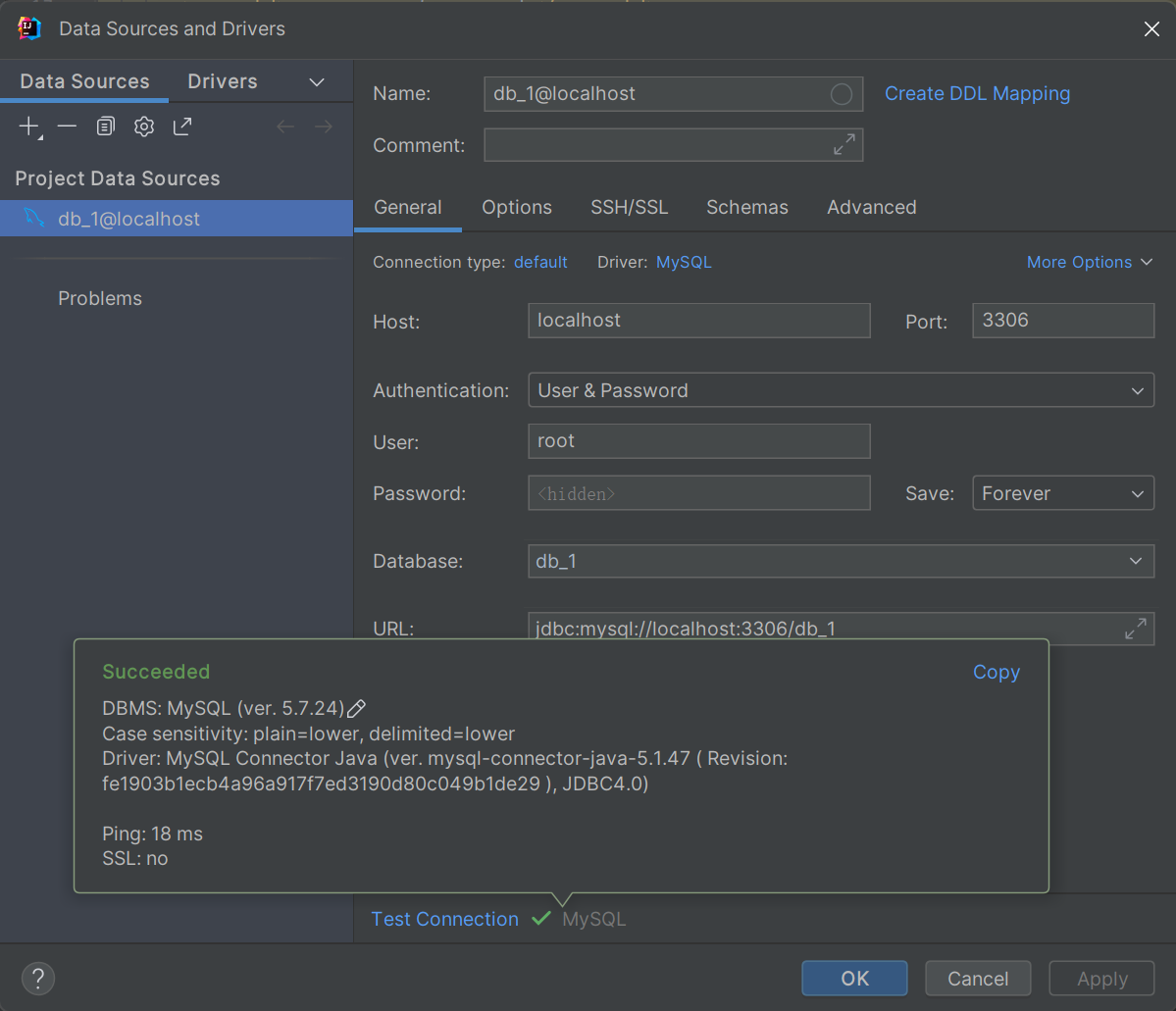The height and width of the screenshot is (1011, 1176).
Task: Click the Create DDL Mapping link
Action: point(977,93)
